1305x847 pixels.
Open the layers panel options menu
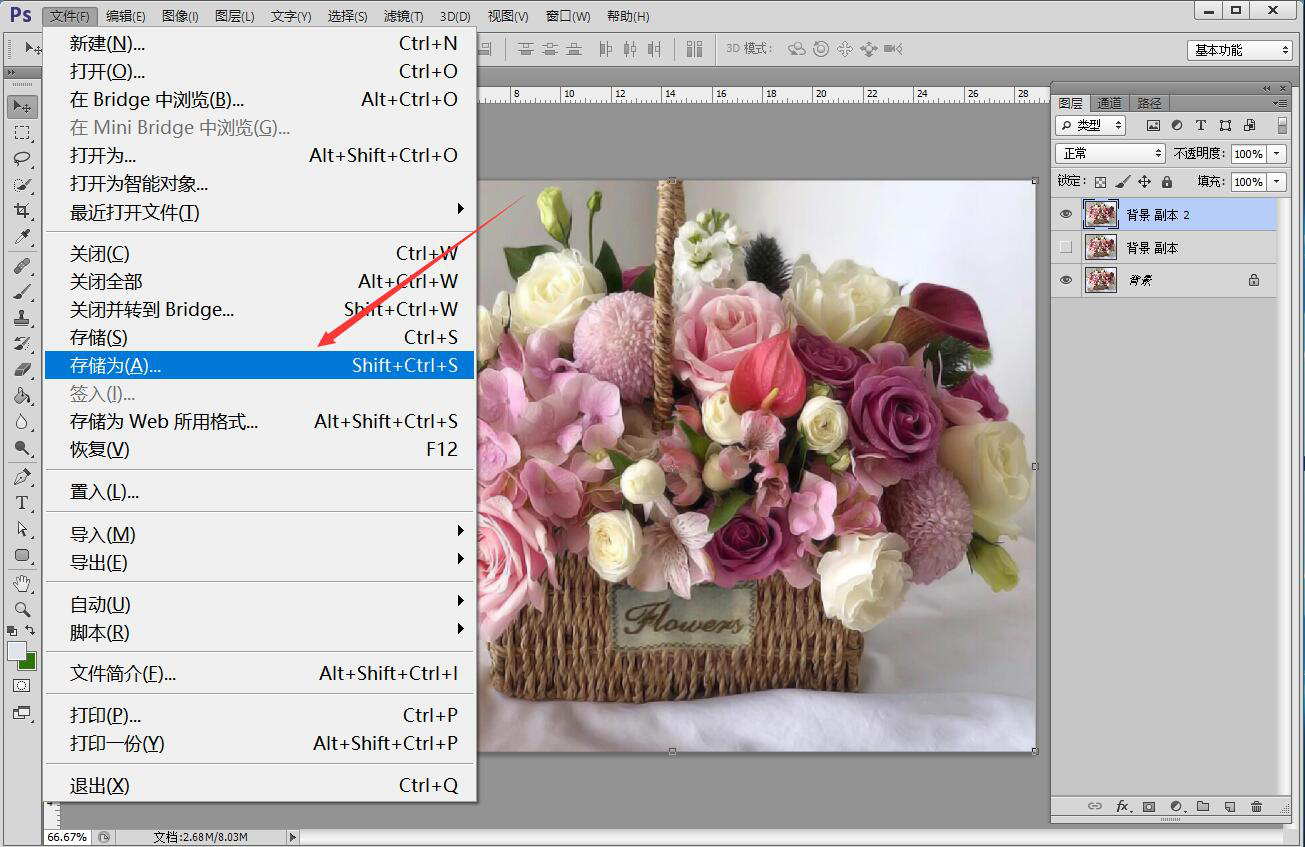click(x=1279, y=103)
